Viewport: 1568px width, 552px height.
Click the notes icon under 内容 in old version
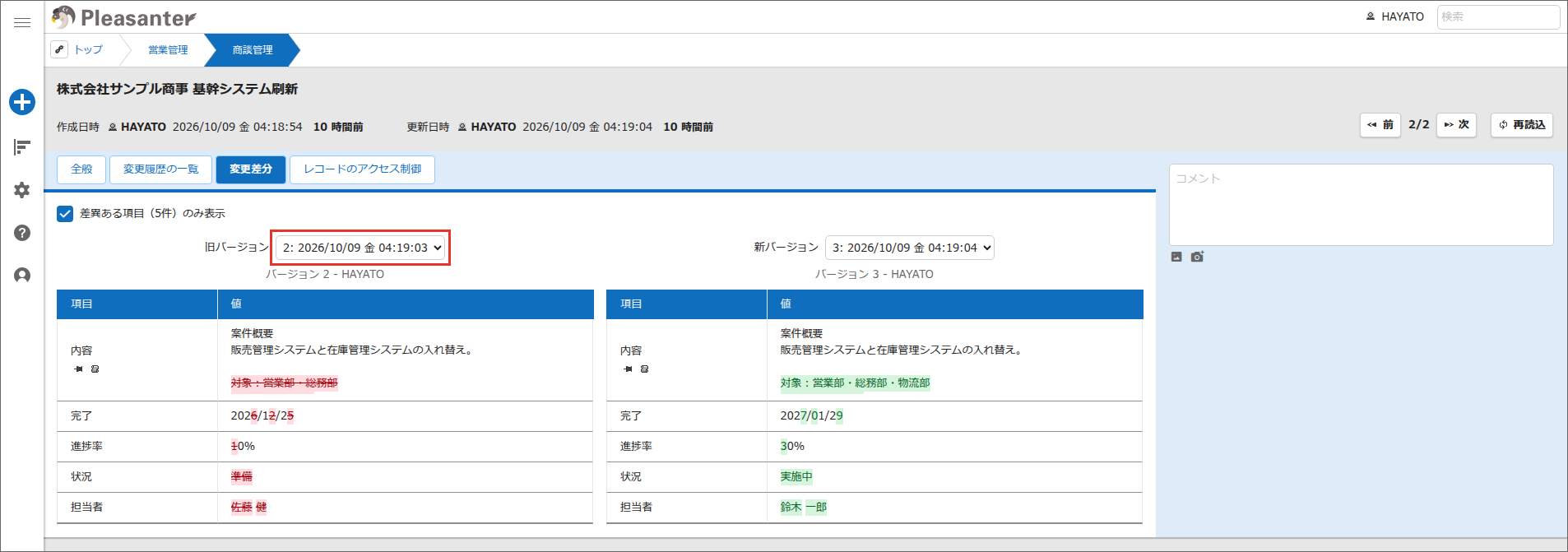pos(95,369)
